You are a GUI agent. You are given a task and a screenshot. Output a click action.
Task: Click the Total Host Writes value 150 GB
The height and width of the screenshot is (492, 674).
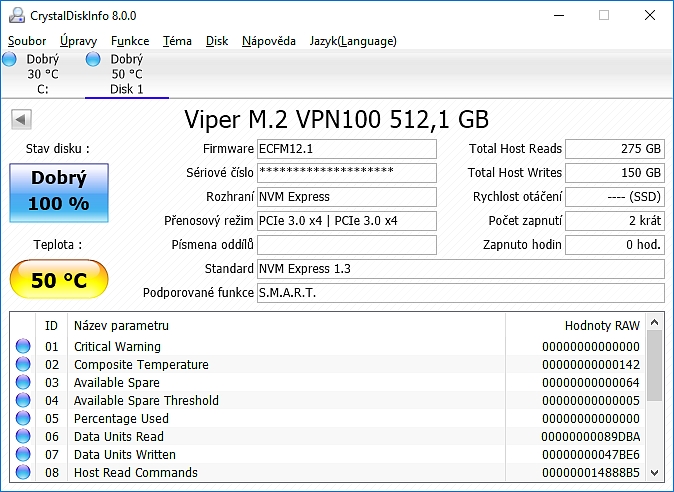(615, 173)
